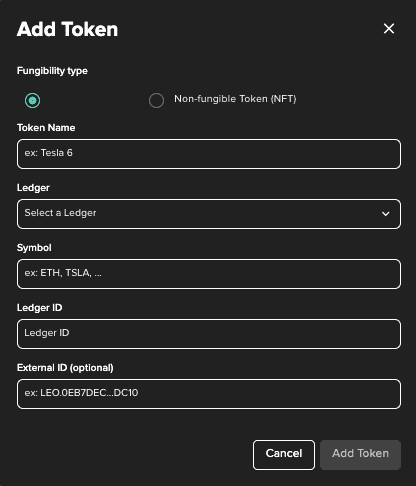Click the Add Token submit button

click(x=360, y=455)
